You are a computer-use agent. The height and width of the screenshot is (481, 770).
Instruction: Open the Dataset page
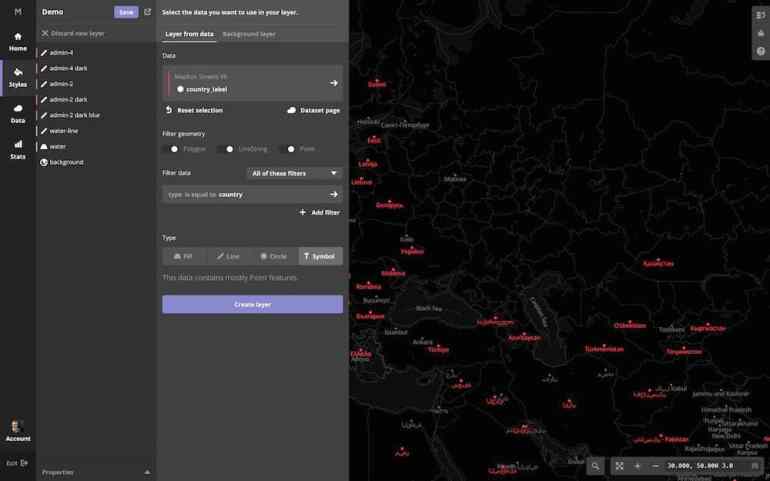tap(313, 111)
